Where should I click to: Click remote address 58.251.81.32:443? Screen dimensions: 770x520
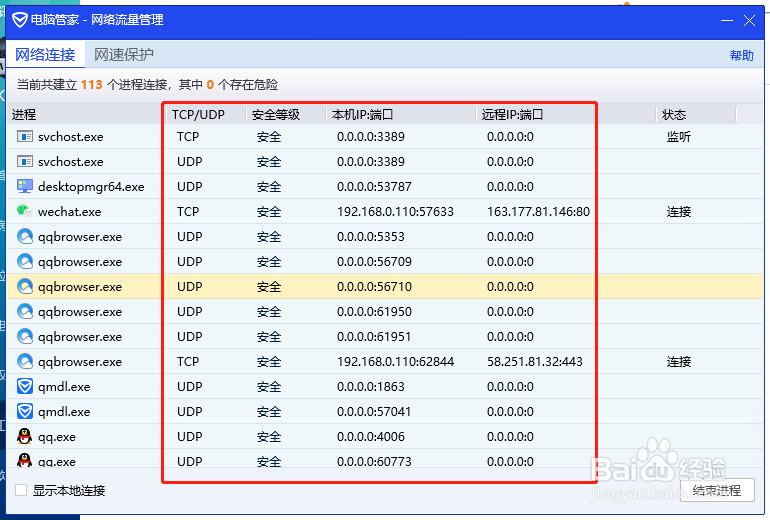(x=535, y=362)
